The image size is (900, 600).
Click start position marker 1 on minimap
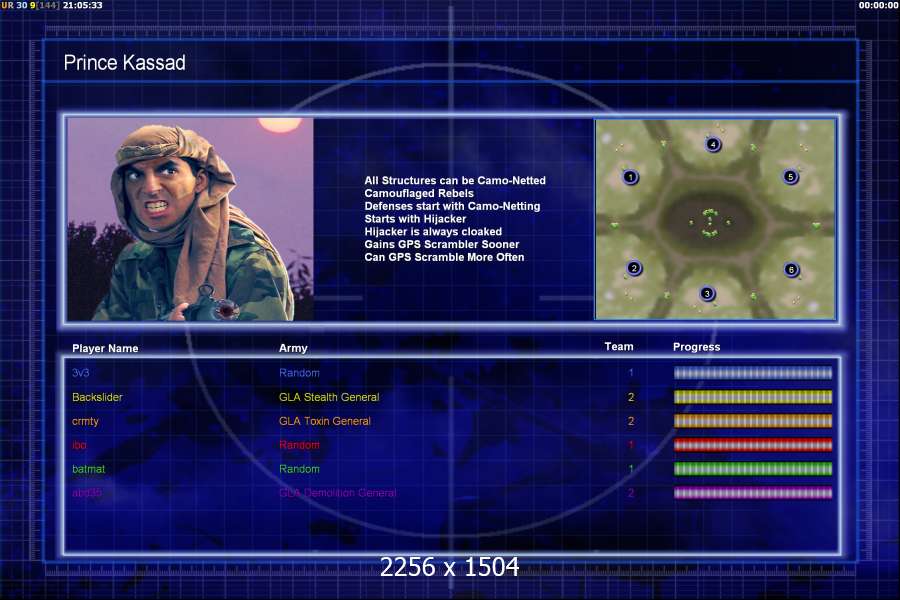click(x=630, y=177)
